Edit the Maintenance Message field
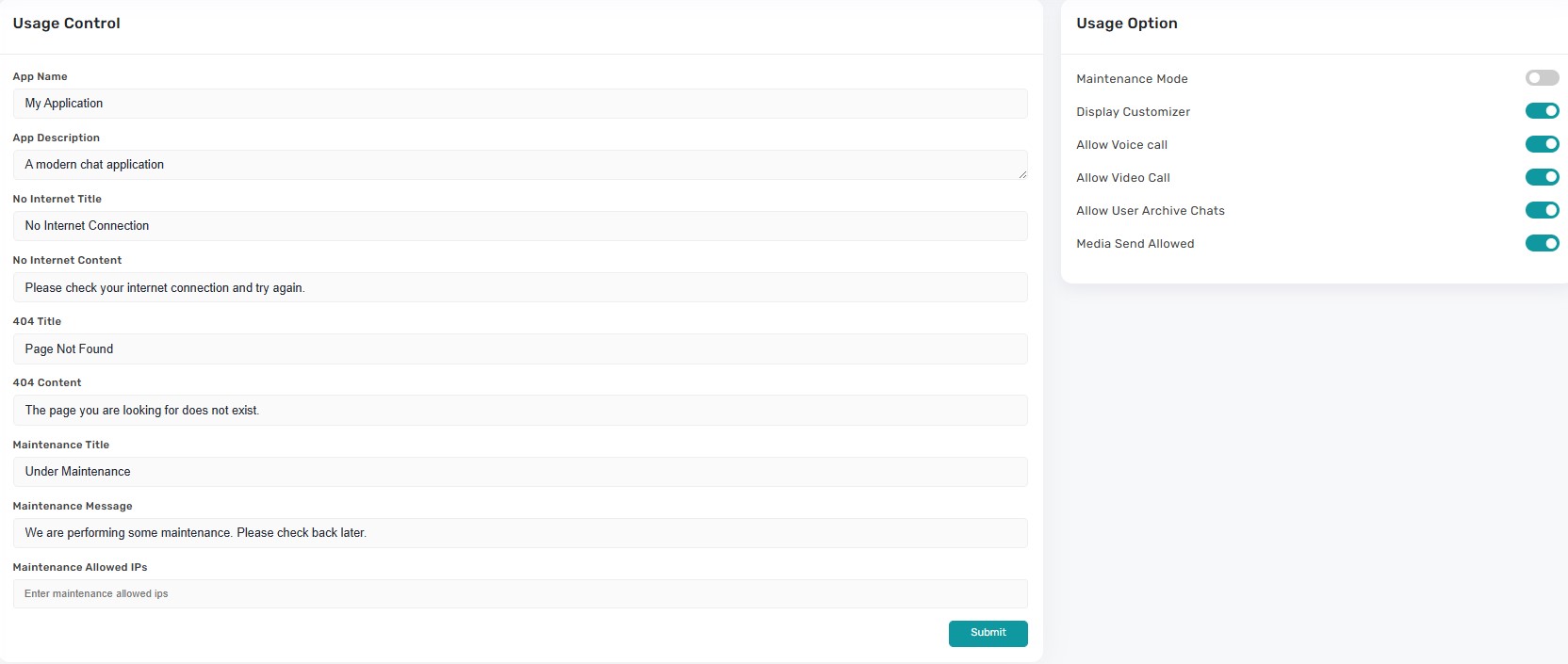Image resolution: width=1568 pixels, height=664 pixels. click(519, 533)
